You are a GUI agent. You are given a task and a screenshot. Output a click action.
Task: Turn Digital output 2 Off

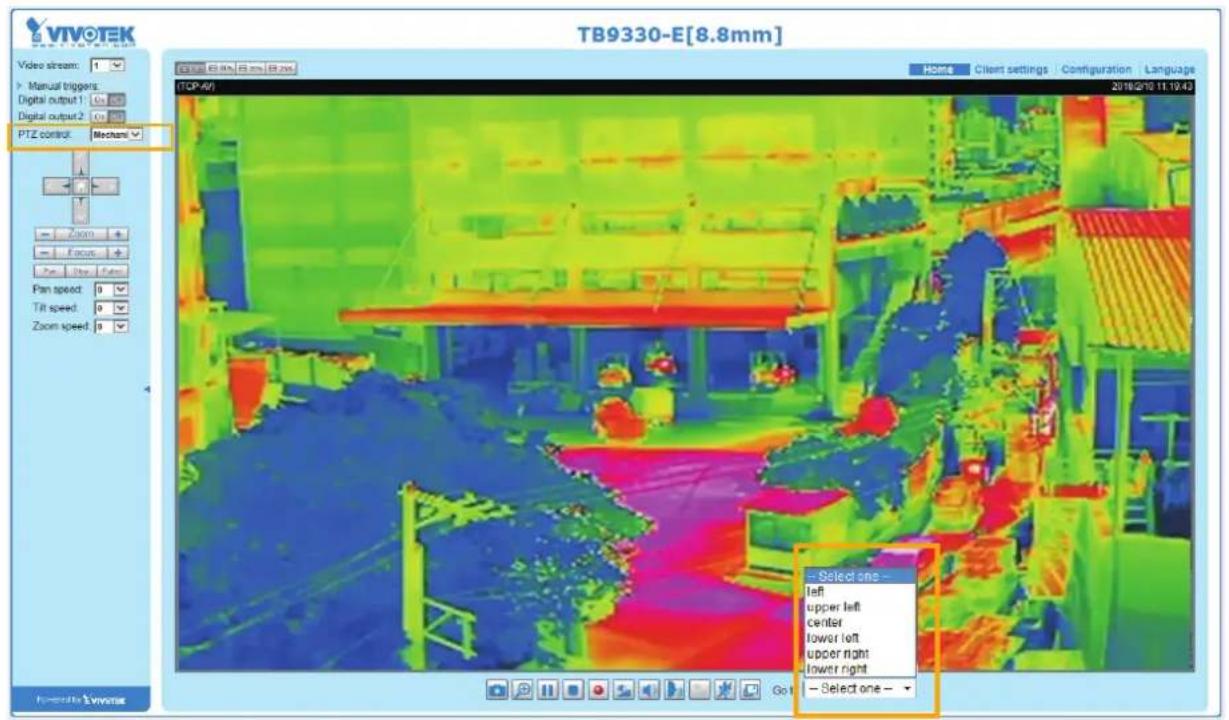click(x=117, y=116)
